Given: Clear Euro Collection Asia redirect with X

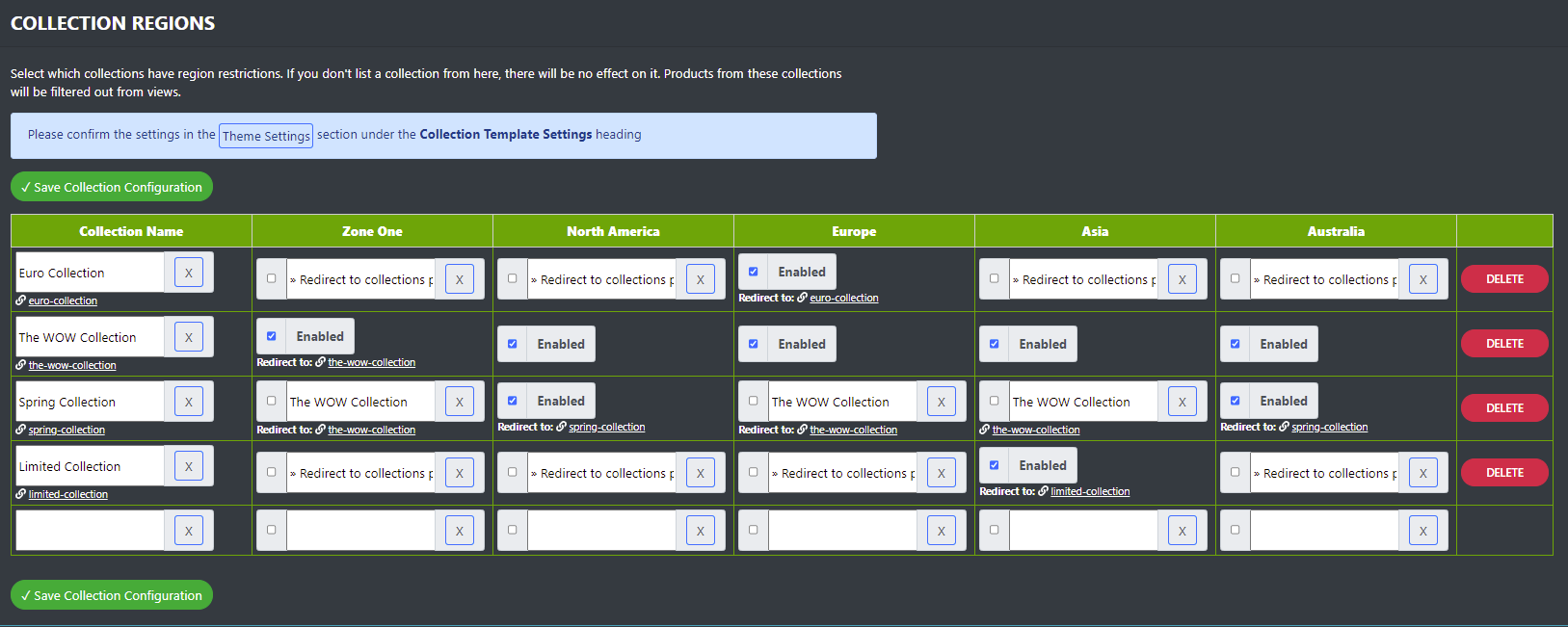Looking at the screenshot, I should pyautogui.click(x=1183, y=279).
